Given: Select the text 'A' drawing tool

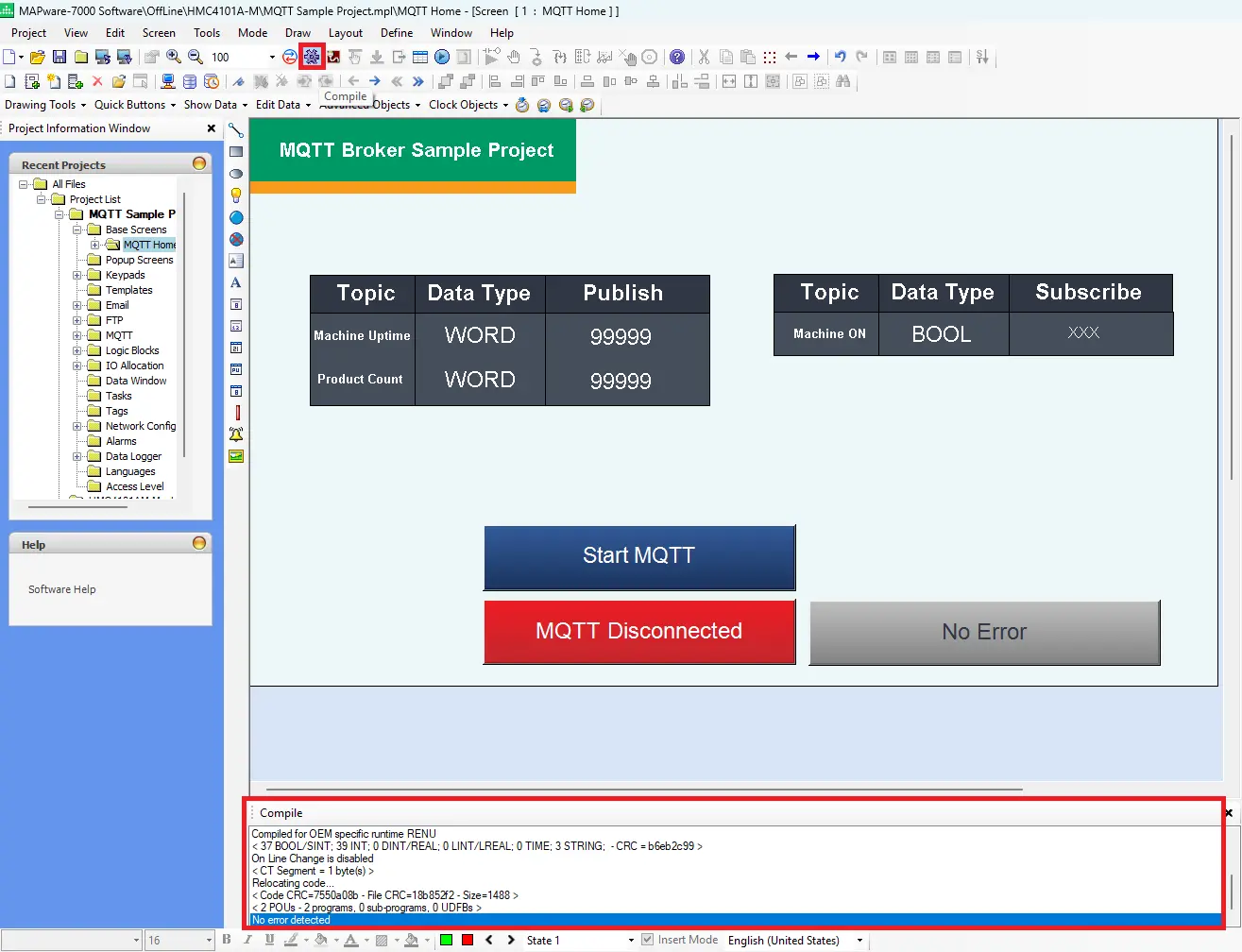Looking at the screenshot, I should [236, 282].
